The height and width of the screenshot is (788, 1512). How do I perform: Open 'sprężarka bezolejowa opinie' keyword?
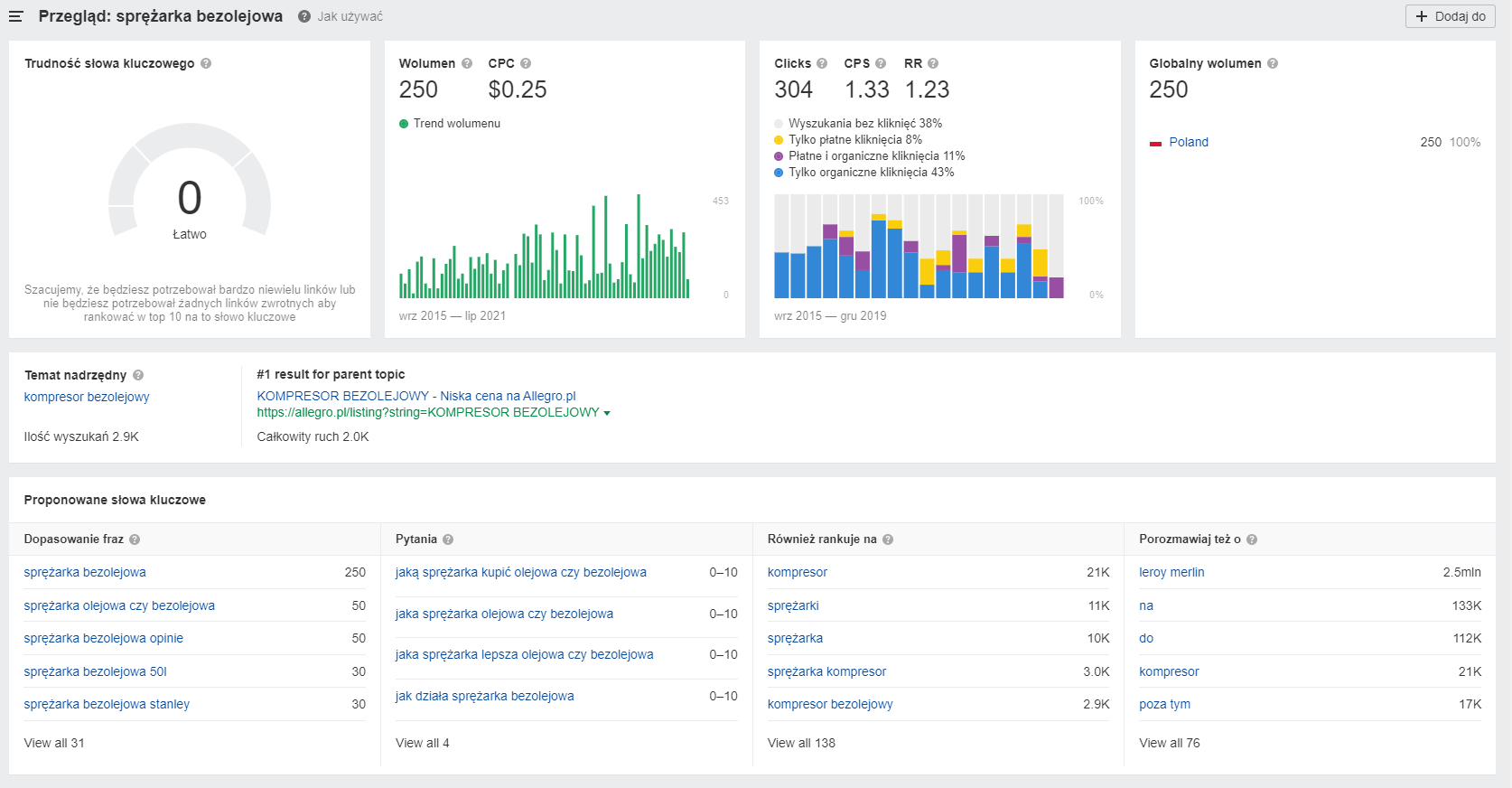click(x=104, y=638)
